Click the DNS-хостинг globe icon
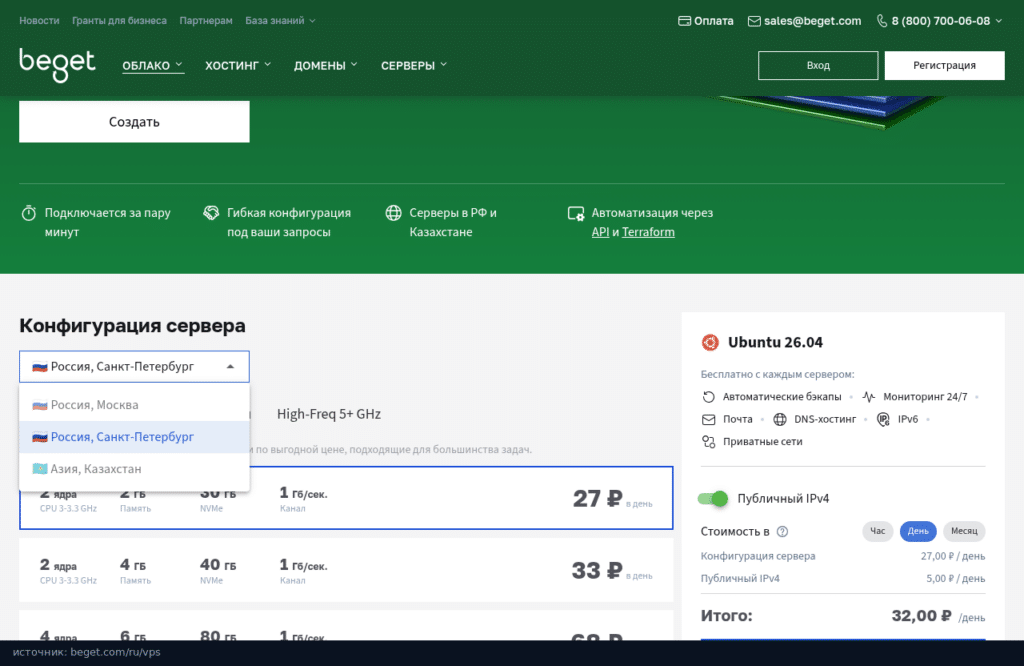Screen dimensions: 1024x666 780,419
